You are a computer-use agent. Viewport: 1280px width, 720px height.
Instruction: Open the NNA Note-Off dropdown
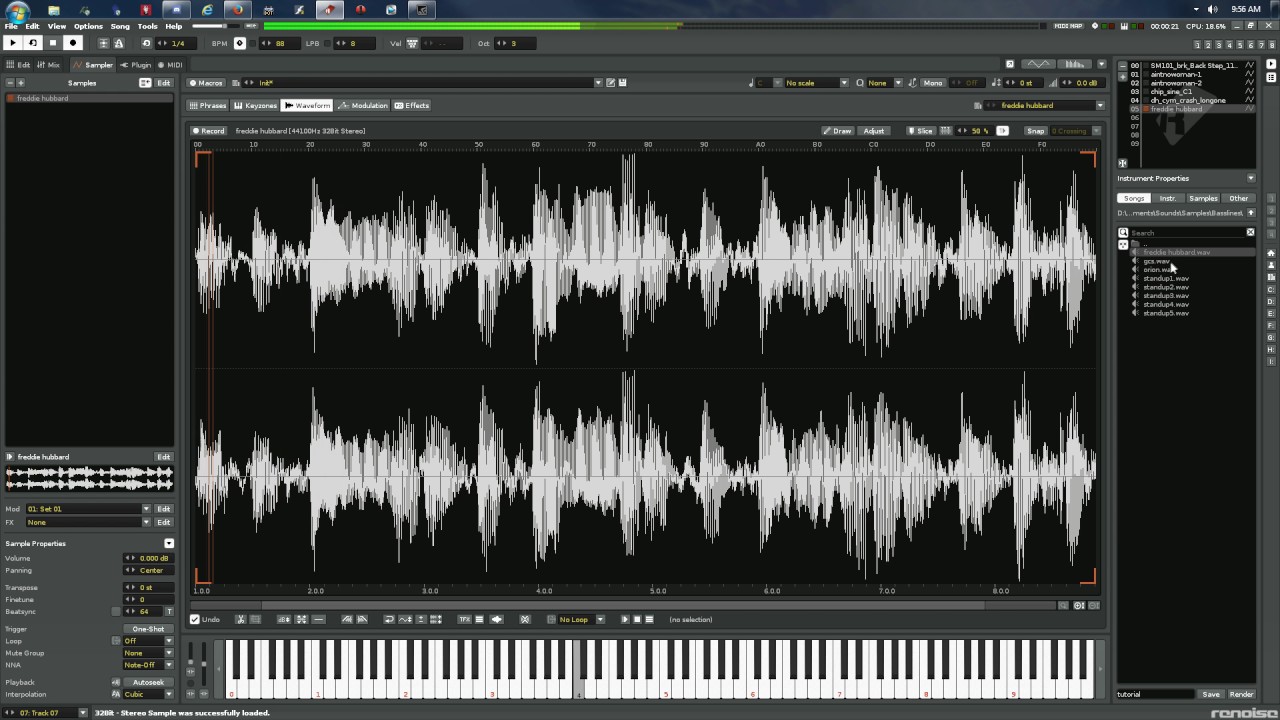pos(148,665)
